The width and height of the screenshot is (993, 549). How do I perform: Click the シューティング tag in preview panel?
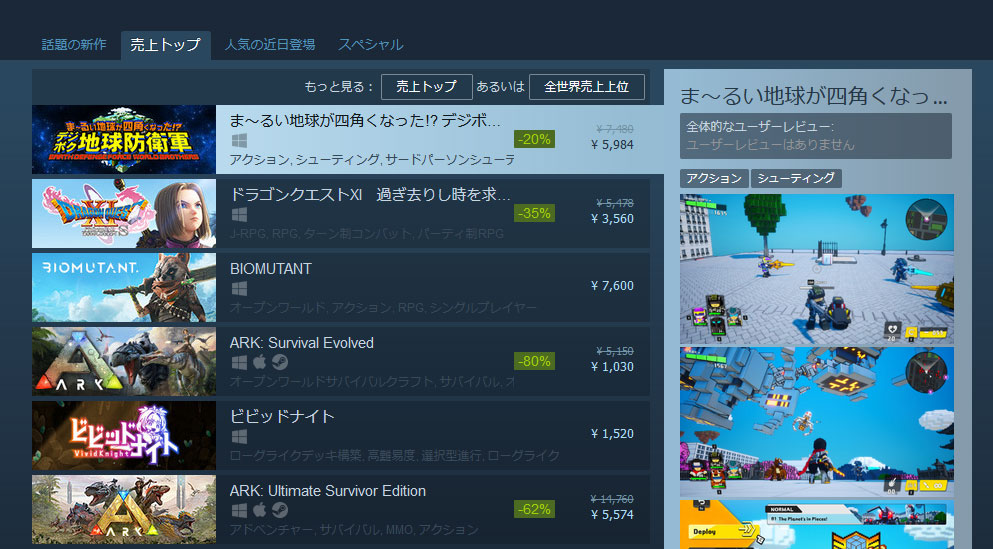(x=796, y=179)
